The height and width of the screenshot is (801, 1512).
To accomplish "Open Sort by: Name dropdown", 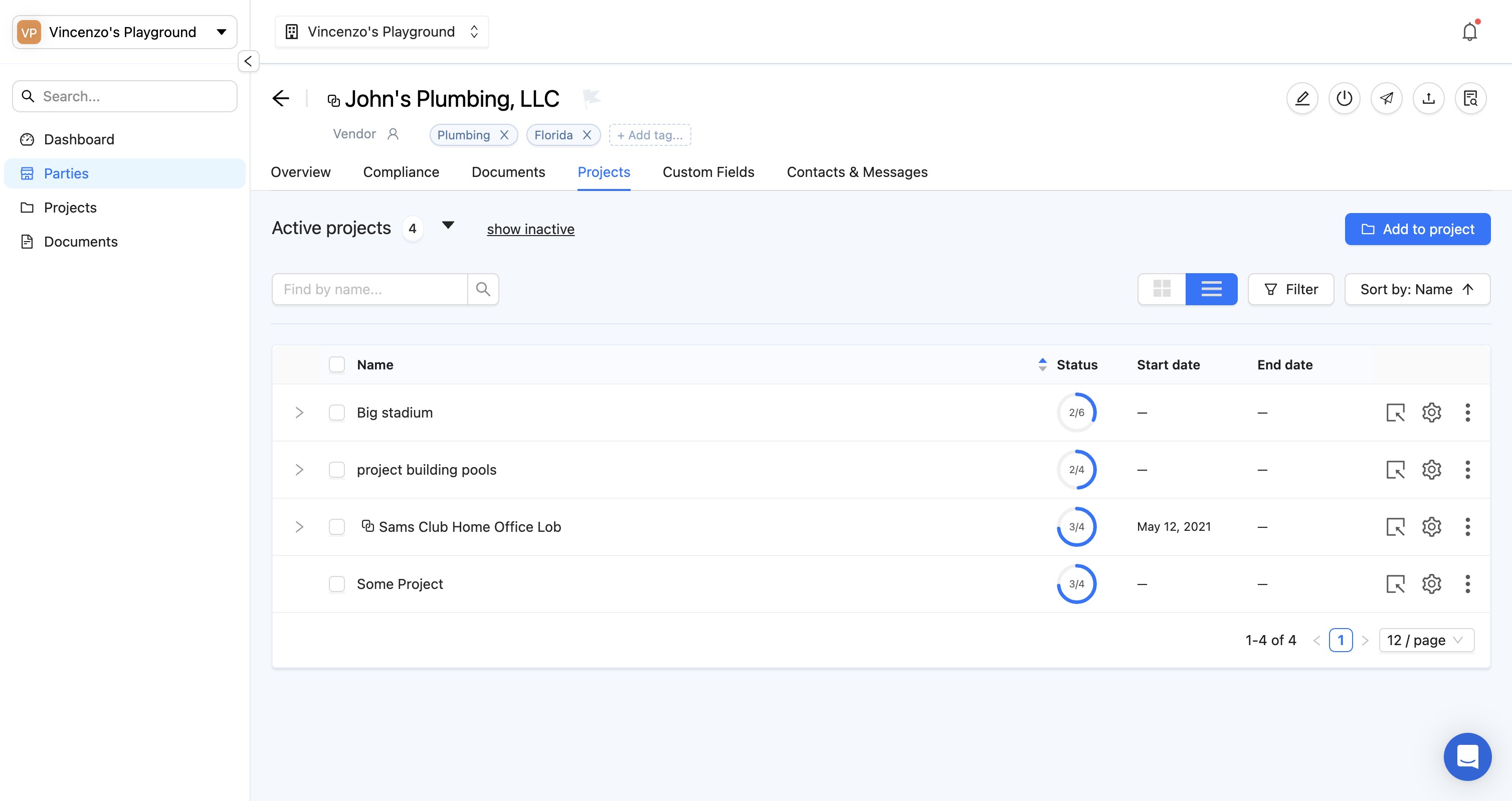I will coord(1417,289).
